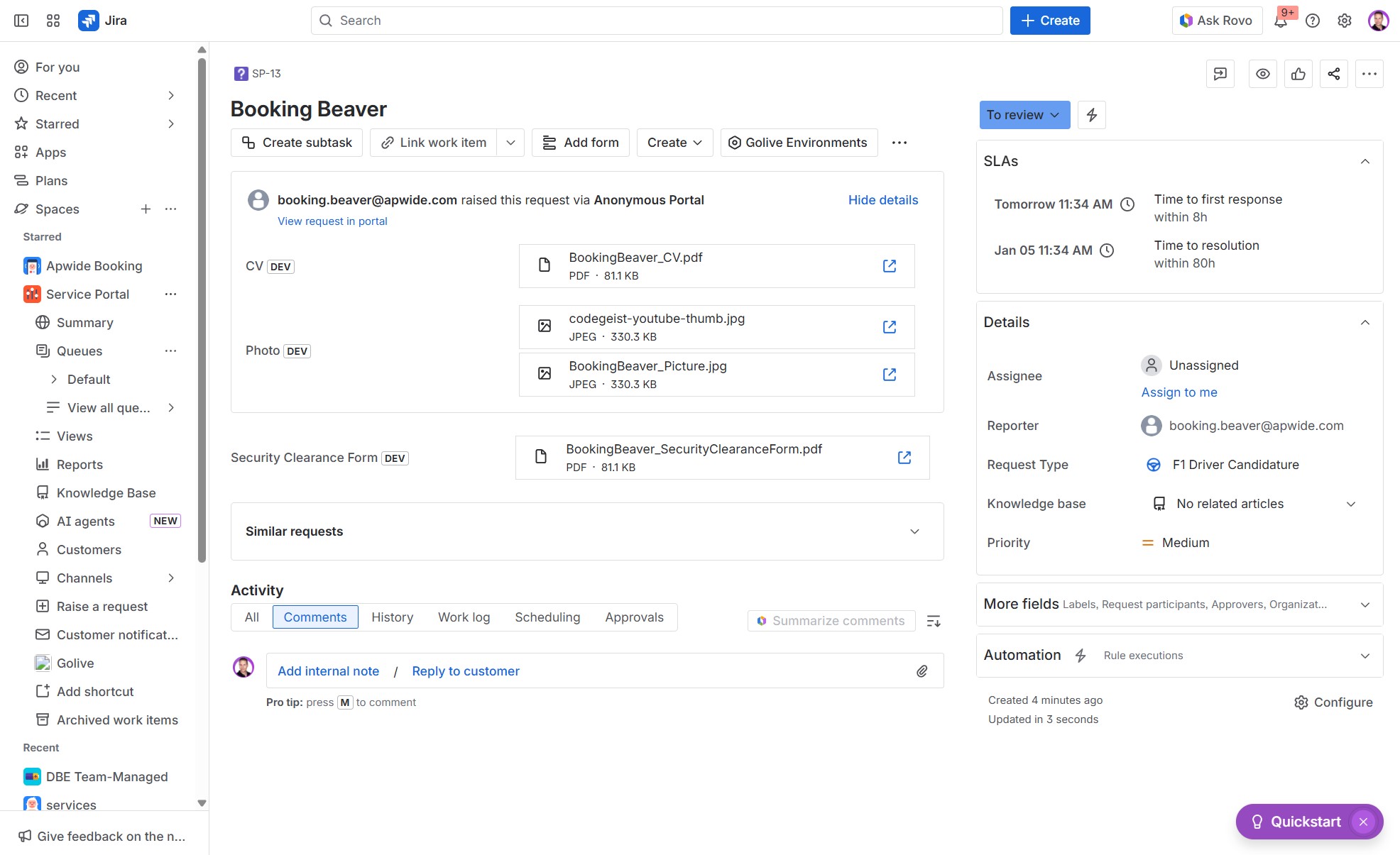This screenshot has width=1400, height=855.
Task: Click the share icon in header
Action: [1333, 74]
